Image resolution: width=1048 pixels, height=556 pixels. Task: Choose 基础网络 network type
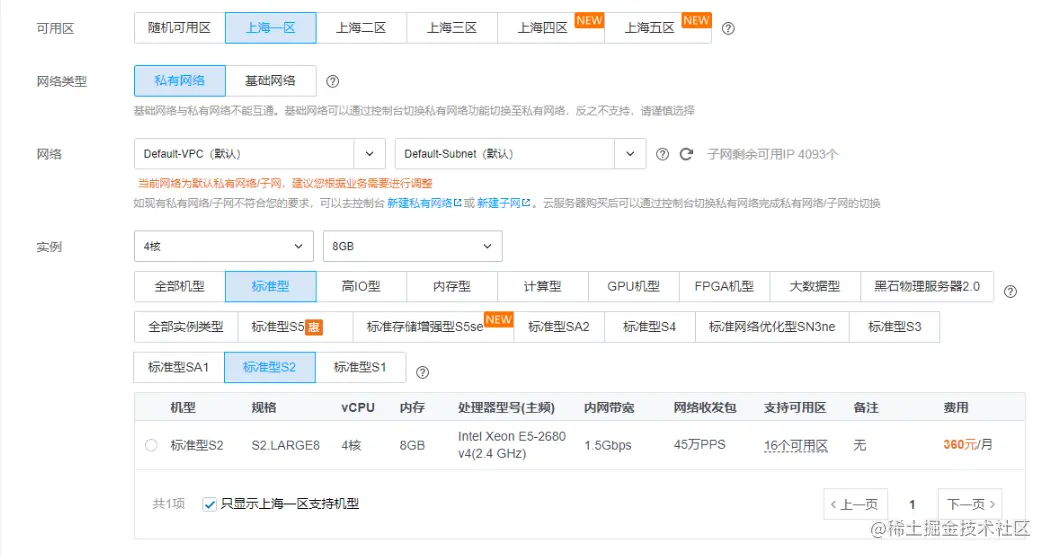[271, 81]
